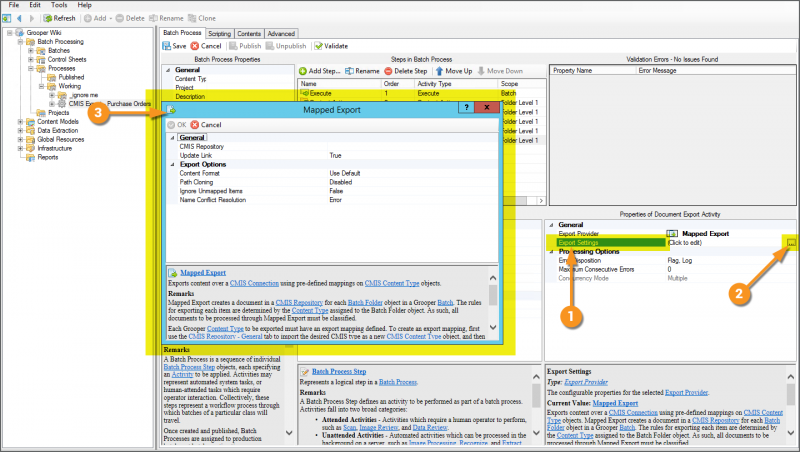The width and height of the screenshot is (800, 452).
Task: Switch to the Scripting tab
Action: (219, 33)
